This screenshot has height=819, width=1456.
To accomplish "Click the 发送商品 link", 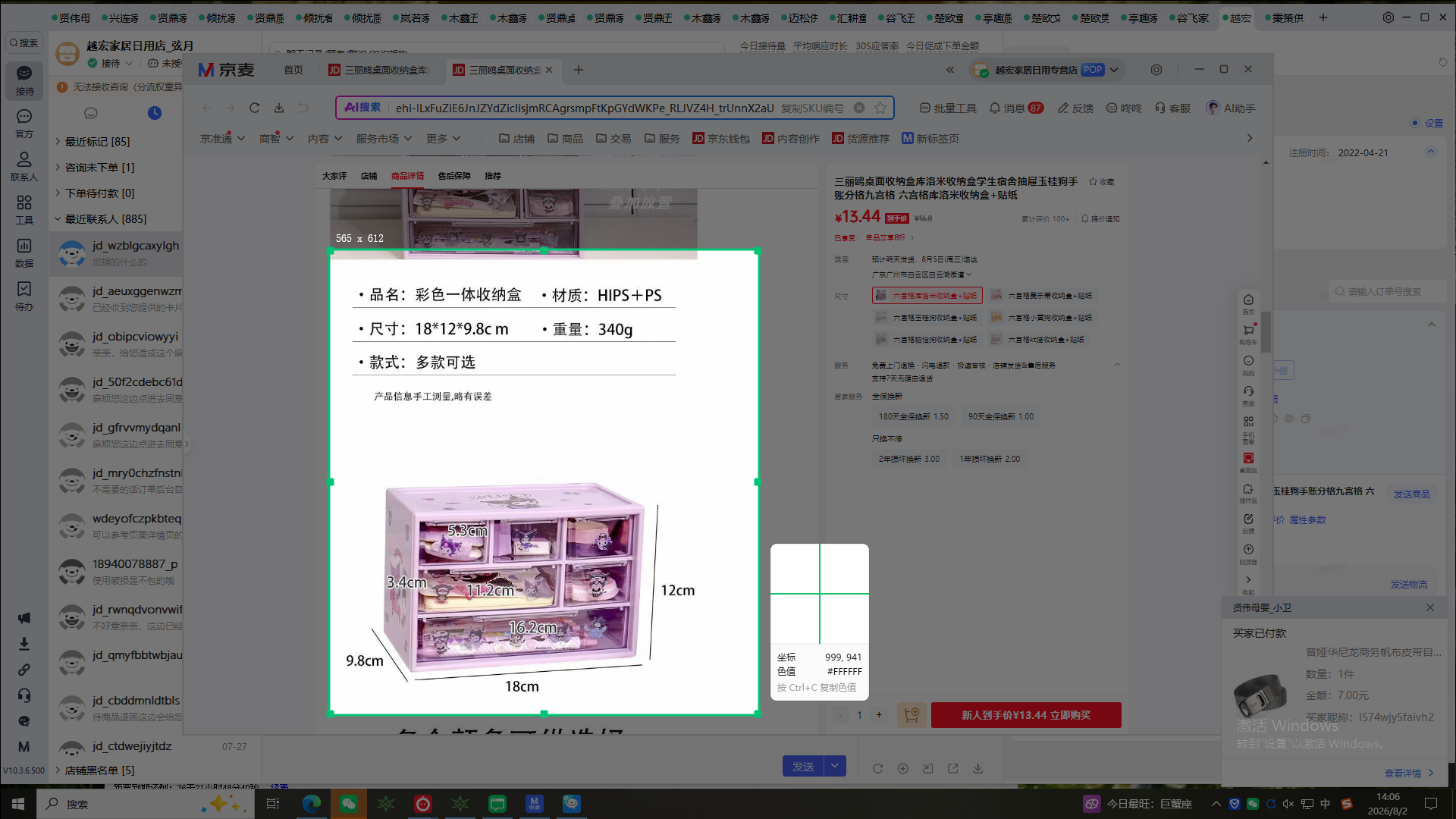I will tap(1411, 494).
